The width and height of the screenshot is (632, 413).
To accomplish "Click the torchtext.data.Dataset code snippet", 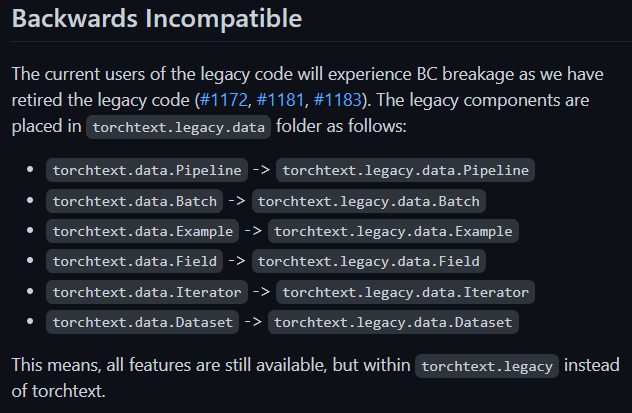I will tap(142, 322).
